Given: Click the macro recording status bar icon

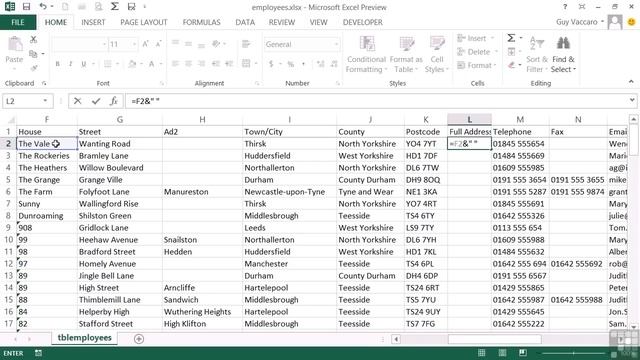Looking at the screenshot, I should point(38,353).
